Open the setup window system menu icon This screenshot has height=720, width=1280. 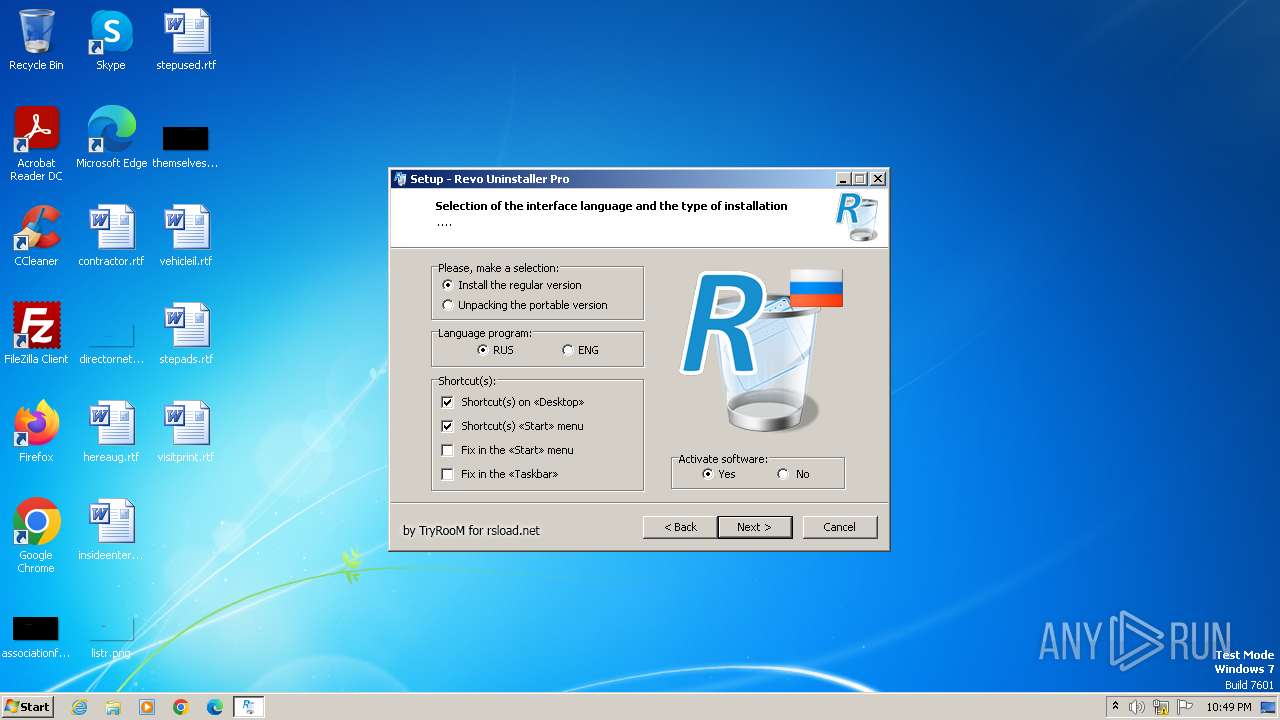(x=400, y=179)
